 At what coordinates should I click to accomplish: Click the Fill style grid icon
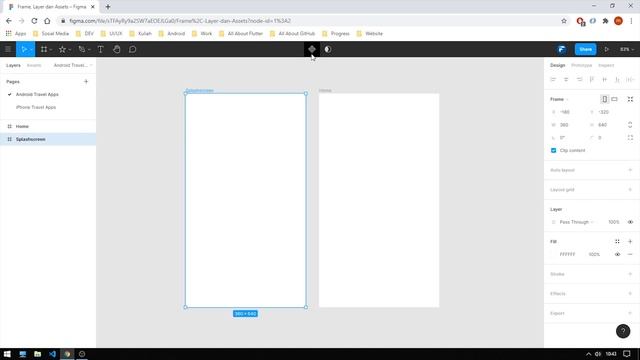pos(617,242)
